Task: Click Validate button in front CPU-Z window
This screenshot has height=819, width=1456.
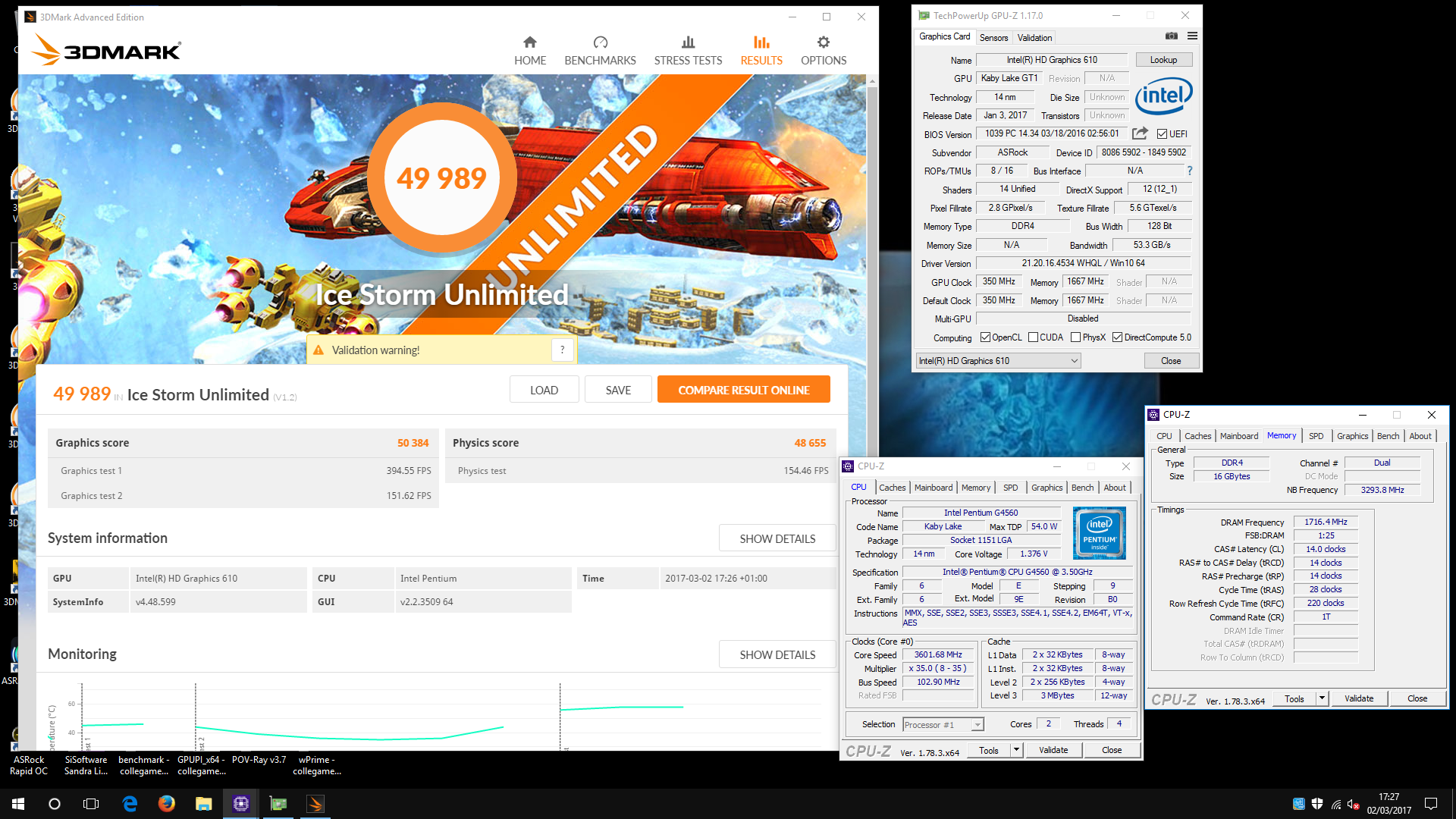Action: [x=1053, y=750]
